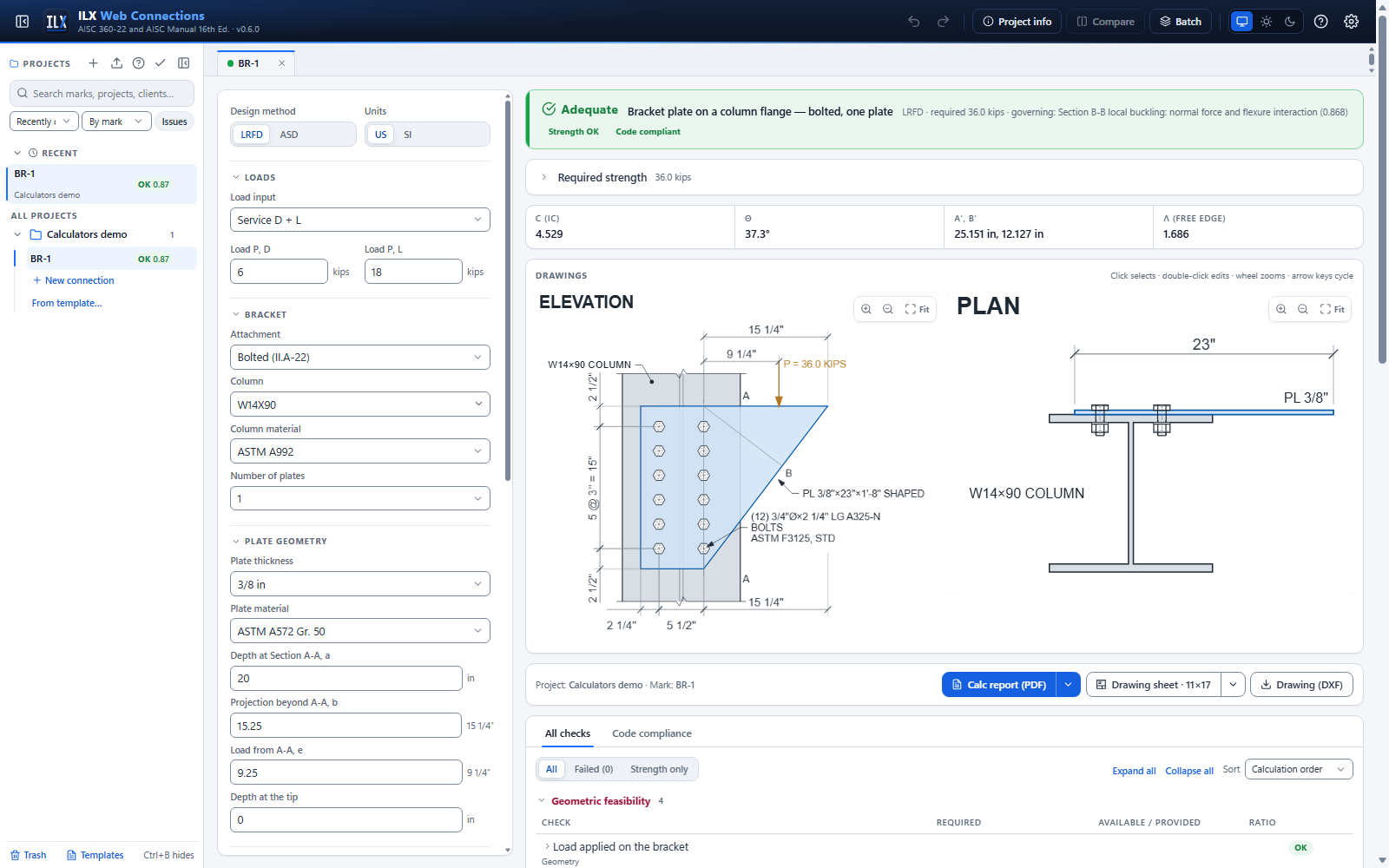Zoom out on the Plan drawing
1389x868 pixels.
pyautogui.click(x=1303, y=309)
